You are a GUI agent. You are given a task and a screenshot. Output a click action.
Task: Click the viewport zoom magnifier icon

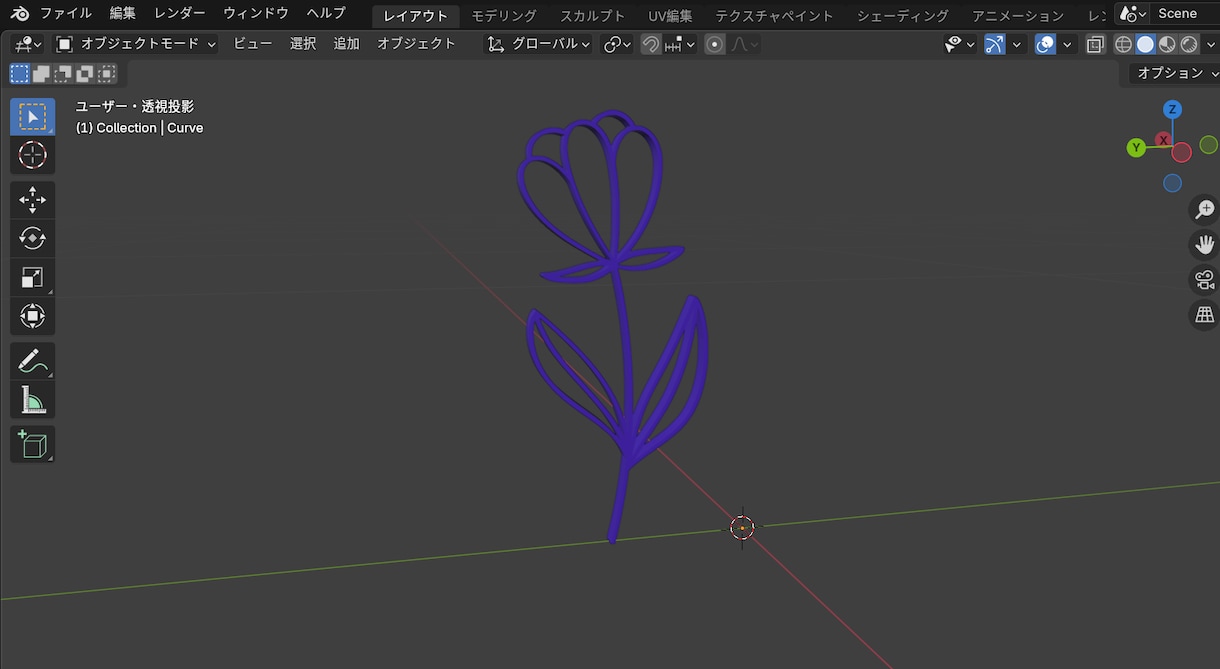tap(1205, 209)
